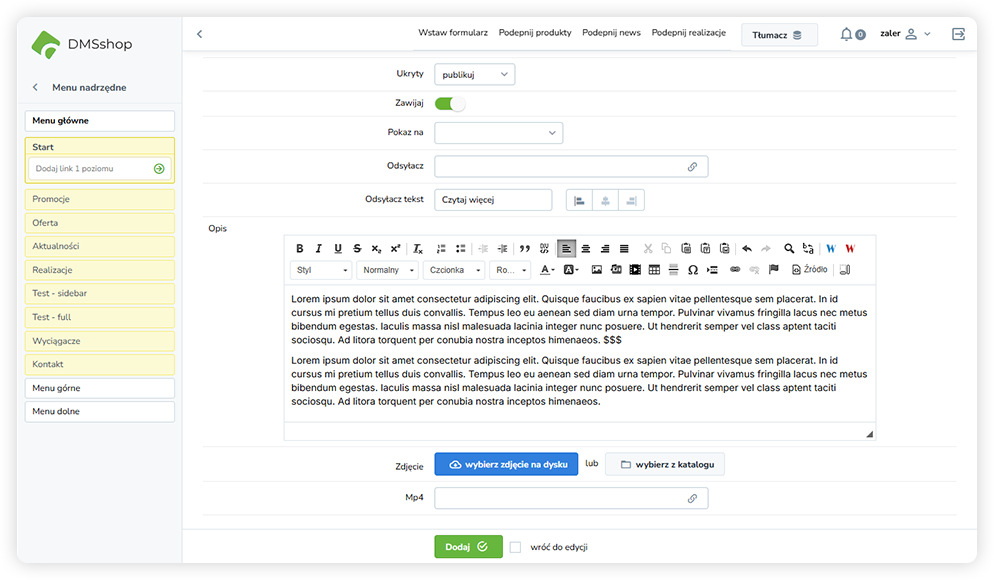Click 'Podepnij produkty' in top bar
The width and height of the screenshot is (994, 580).
535,33
